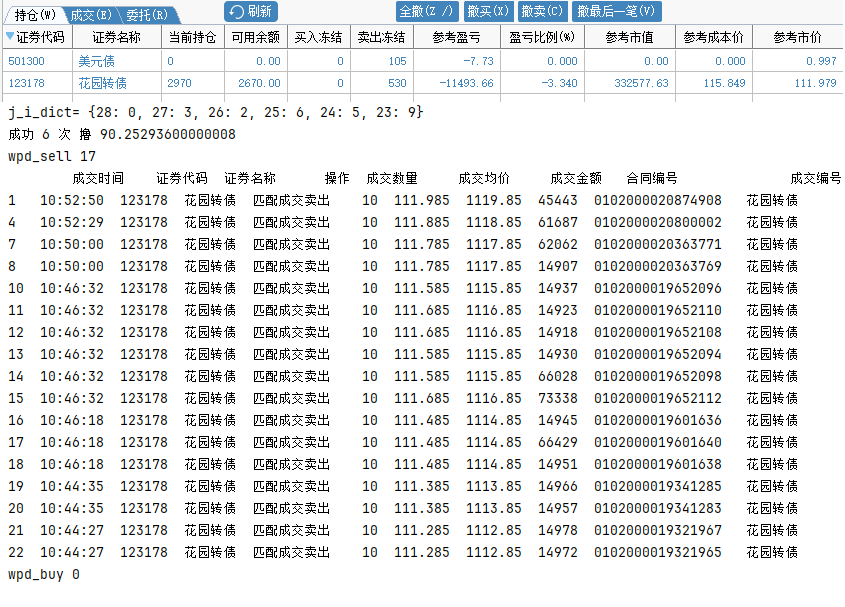Click market price 0.997
Screen dimensions: 845x607
(x=821, y=61)
